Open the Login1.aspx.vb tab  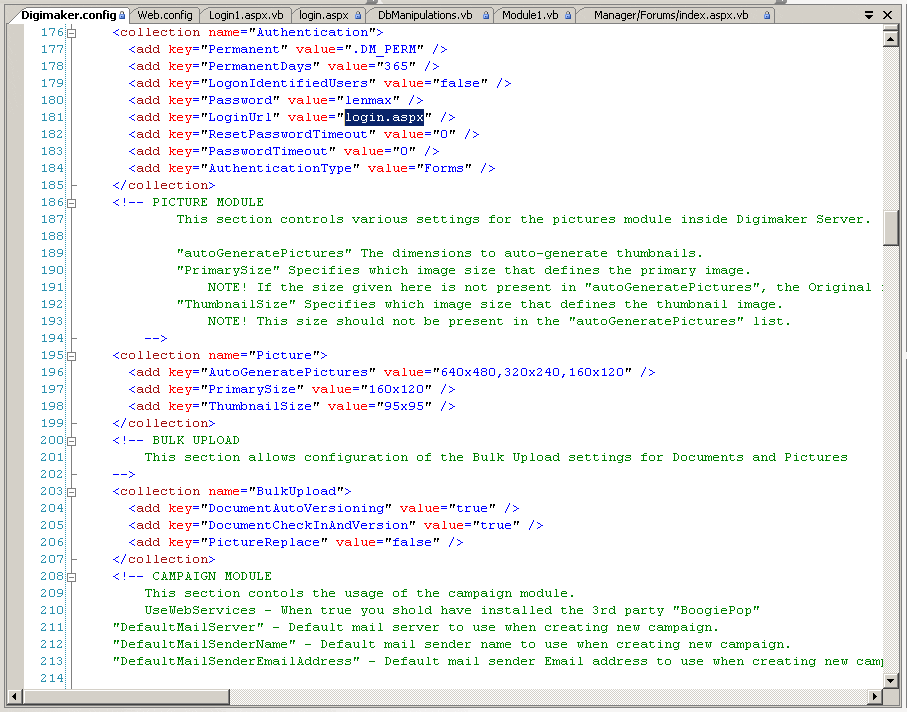pos(246,15)
